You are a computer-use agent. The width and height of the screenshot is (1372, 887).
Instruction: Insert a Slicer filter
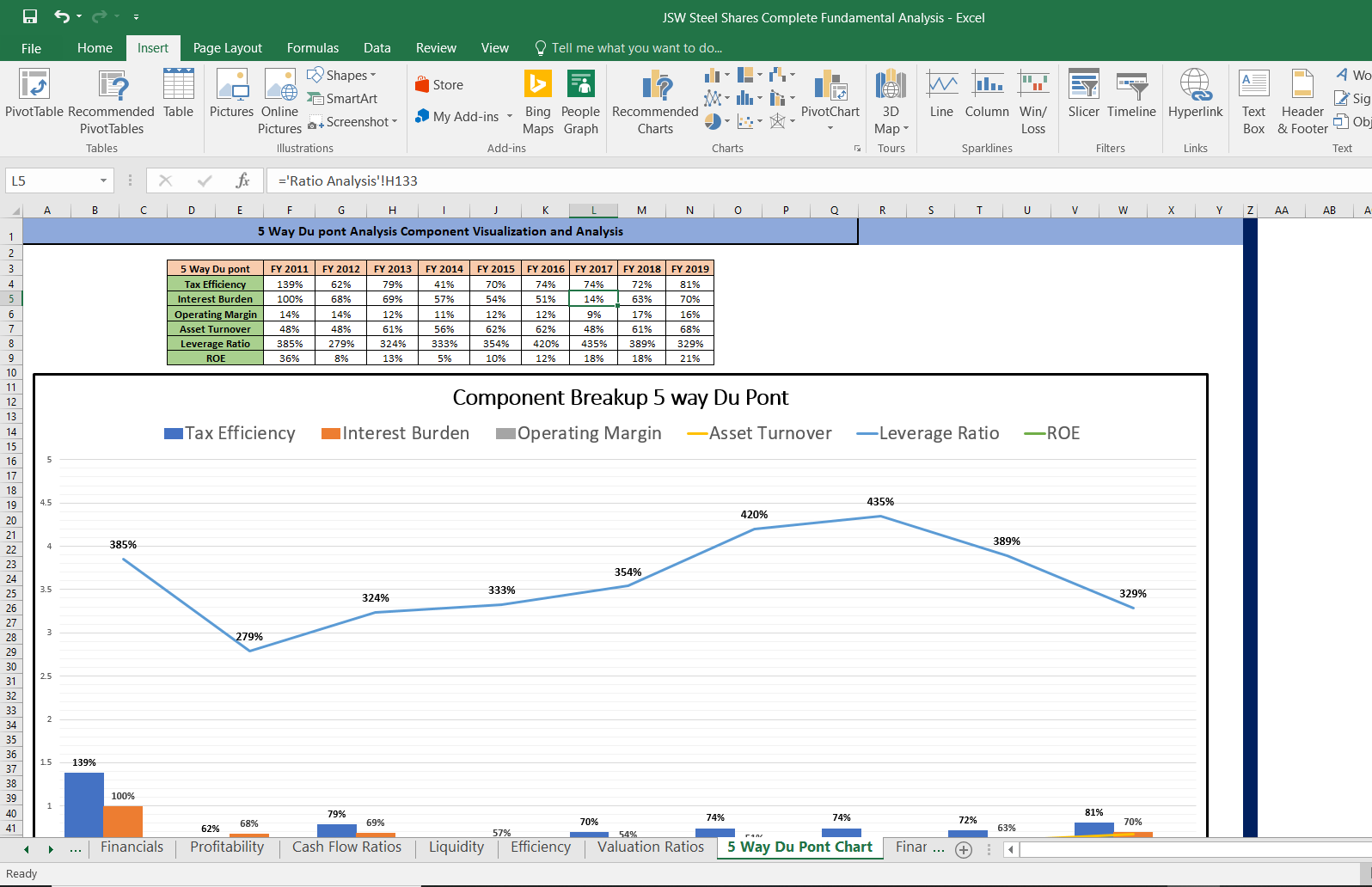tap(1084, 94)
